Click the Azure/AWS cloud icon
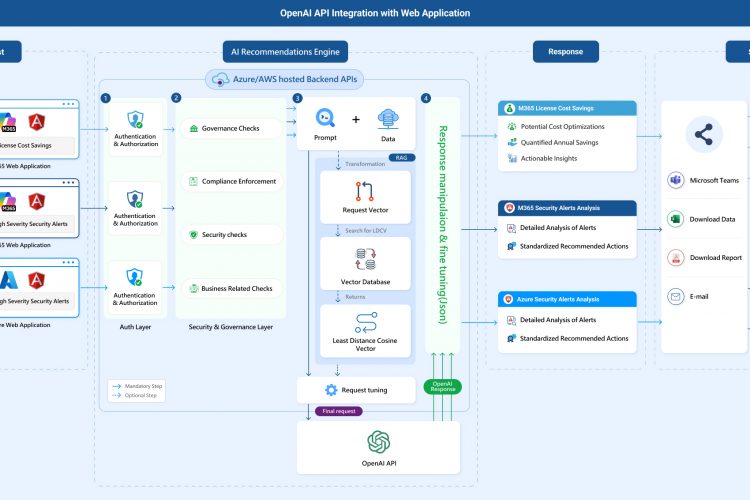750x500 pixels. pyautogui.click(x=221, y=79)
